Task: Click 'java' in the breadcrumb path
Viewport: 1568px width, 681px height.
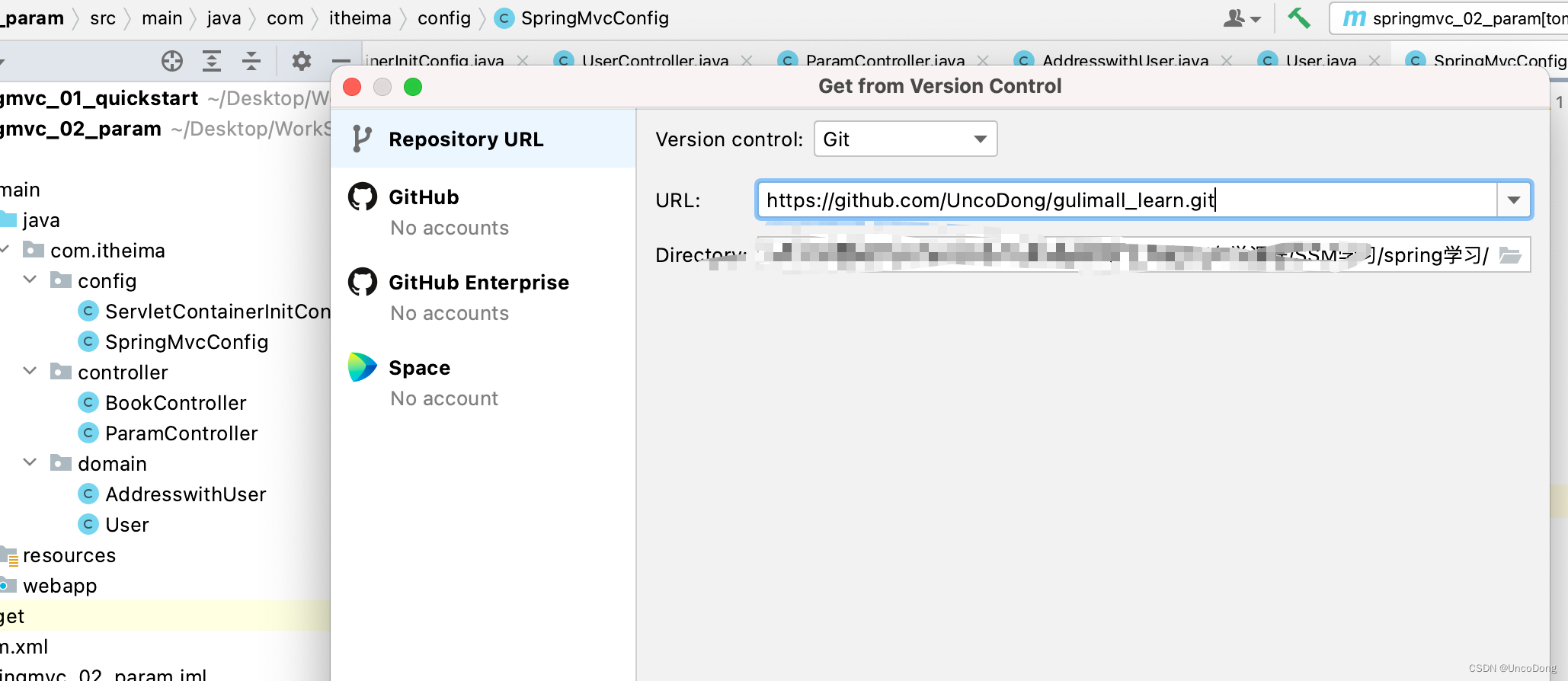Action: click(x=224, y=18)
